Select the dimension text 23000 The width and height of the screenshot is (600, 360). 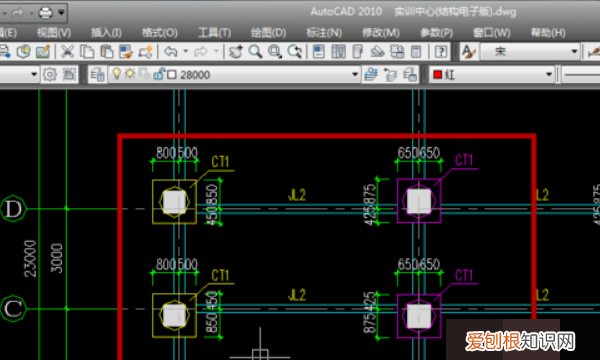pyautogui.click(x=30, y=259)
